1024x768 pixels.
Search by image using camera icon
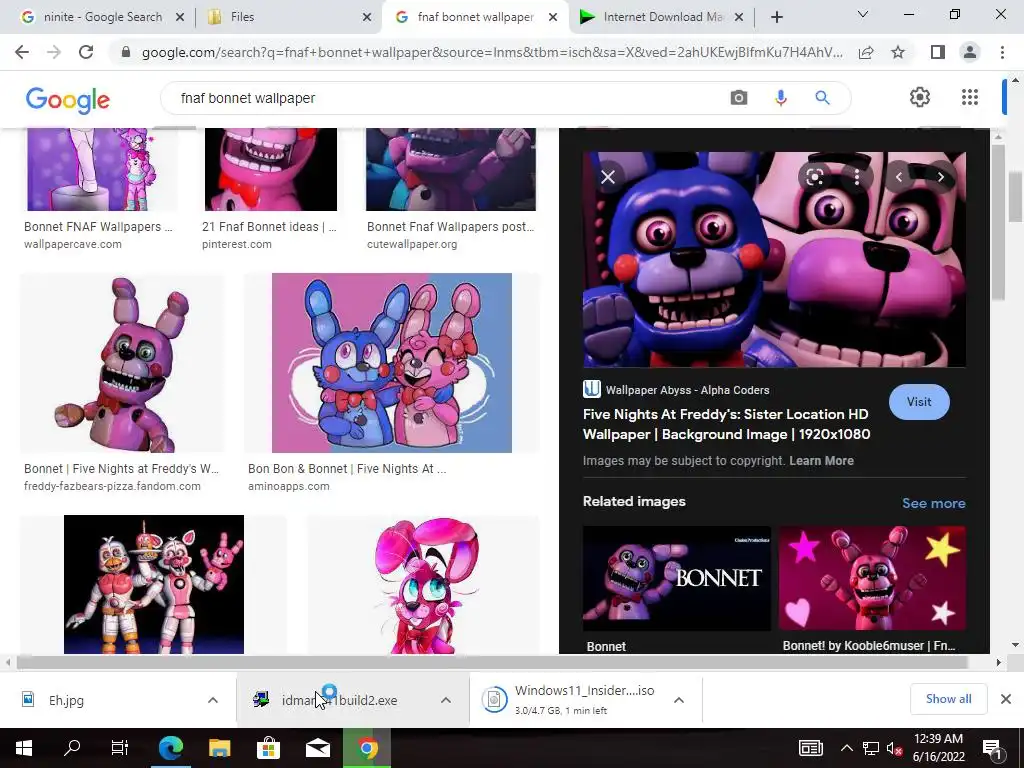[x=739, y=98]
